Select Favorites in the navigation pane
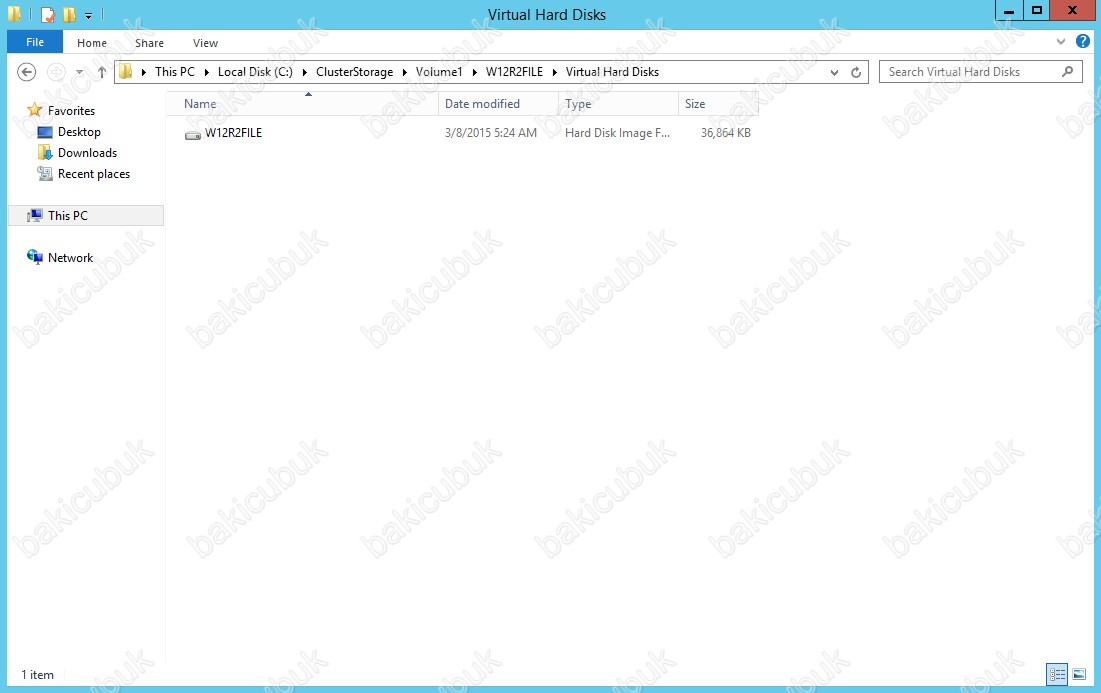The image size is (1101, 693). point(71,111)
